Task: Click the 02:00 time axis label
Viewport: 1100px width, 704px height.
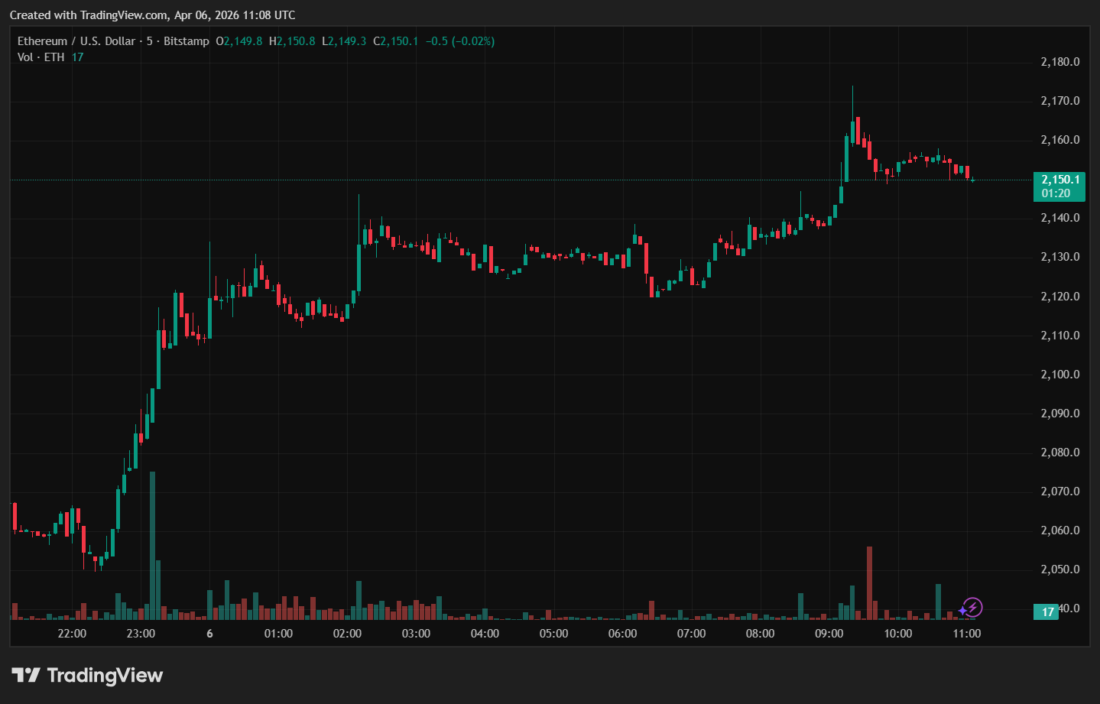Action: [x=346, y=634]
